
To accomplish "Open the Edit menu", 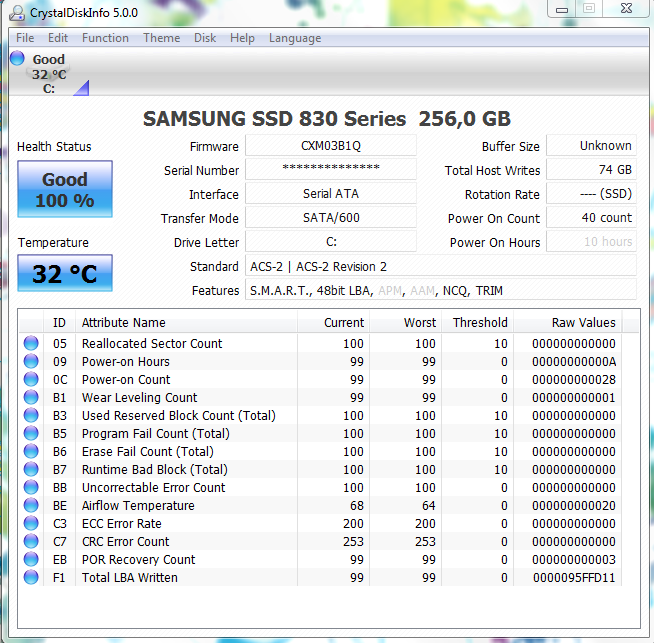I will (58, 38).
